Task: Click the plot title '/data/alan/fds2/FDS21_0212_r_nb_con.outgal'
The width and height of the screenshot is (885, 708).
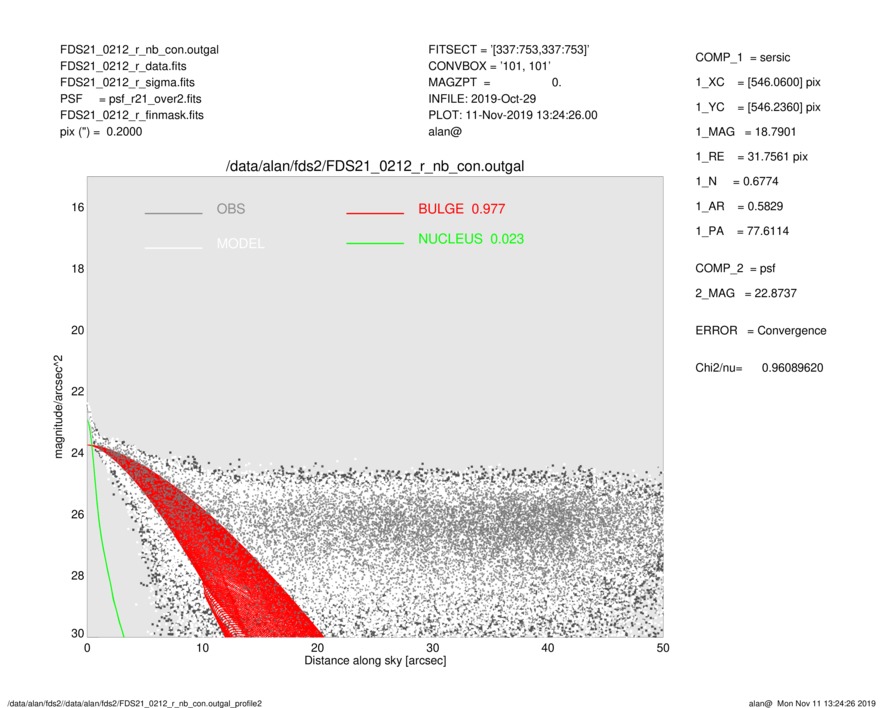Action: [x=375, y=167]
